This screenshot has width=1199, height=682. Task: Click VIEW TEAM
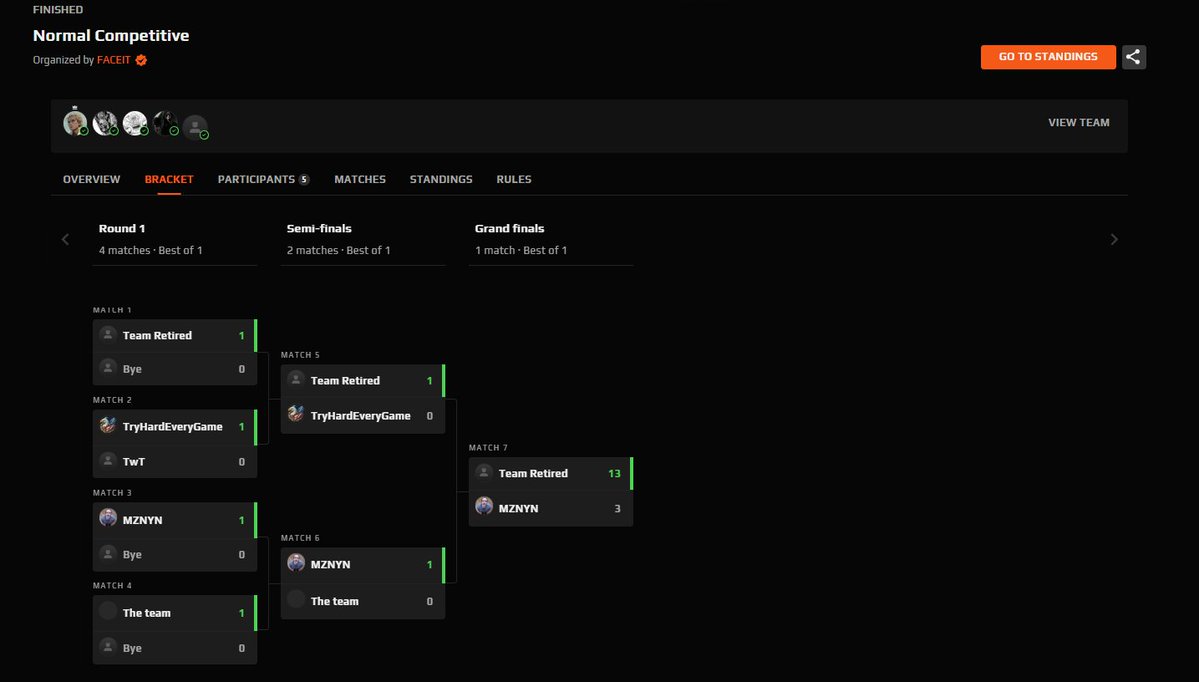(1078, 122)
